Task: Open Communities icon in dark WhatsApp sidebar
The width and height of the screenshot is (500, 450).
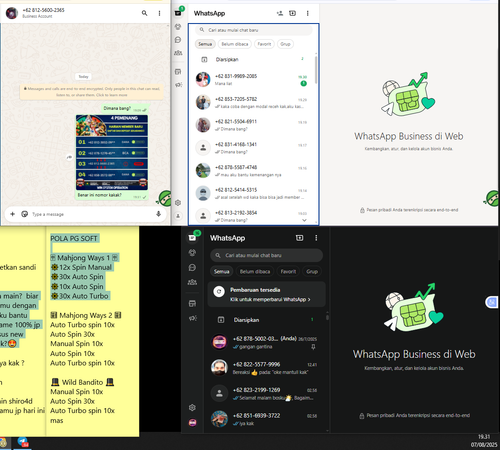Action: pyautogui.click(x=192, y=282)
